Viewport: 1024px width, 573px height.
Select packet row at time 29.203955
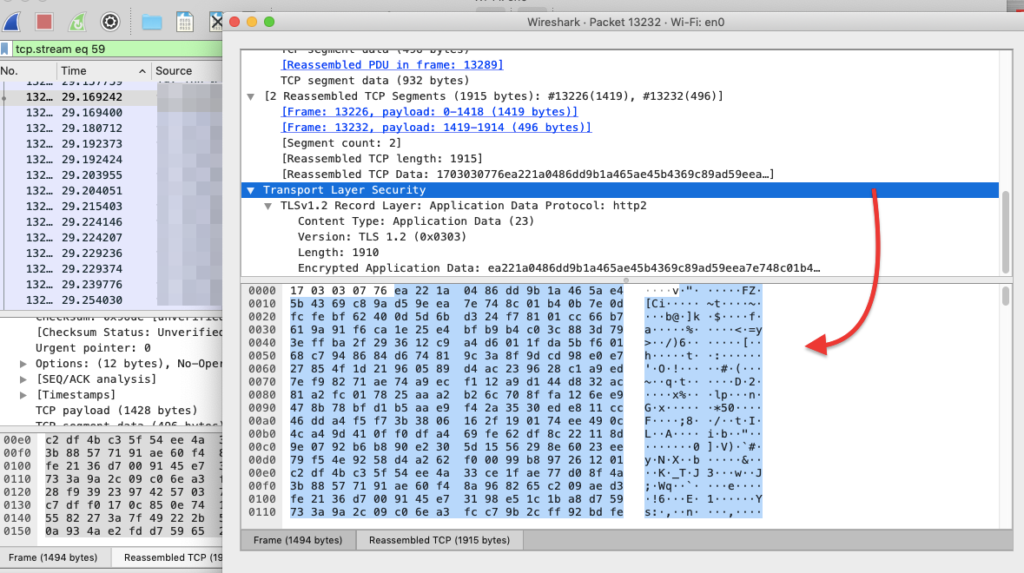point(111,175)
